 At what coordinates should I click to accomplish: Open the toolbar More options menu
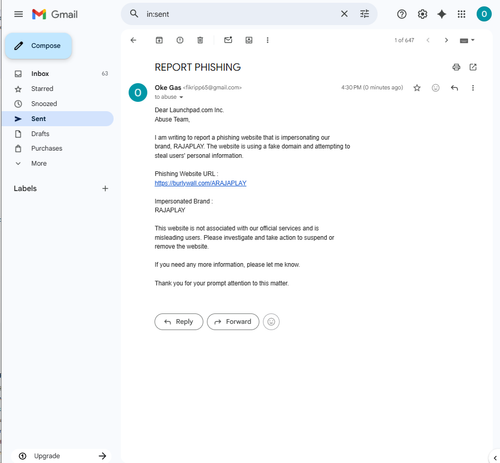click(267, 40)
